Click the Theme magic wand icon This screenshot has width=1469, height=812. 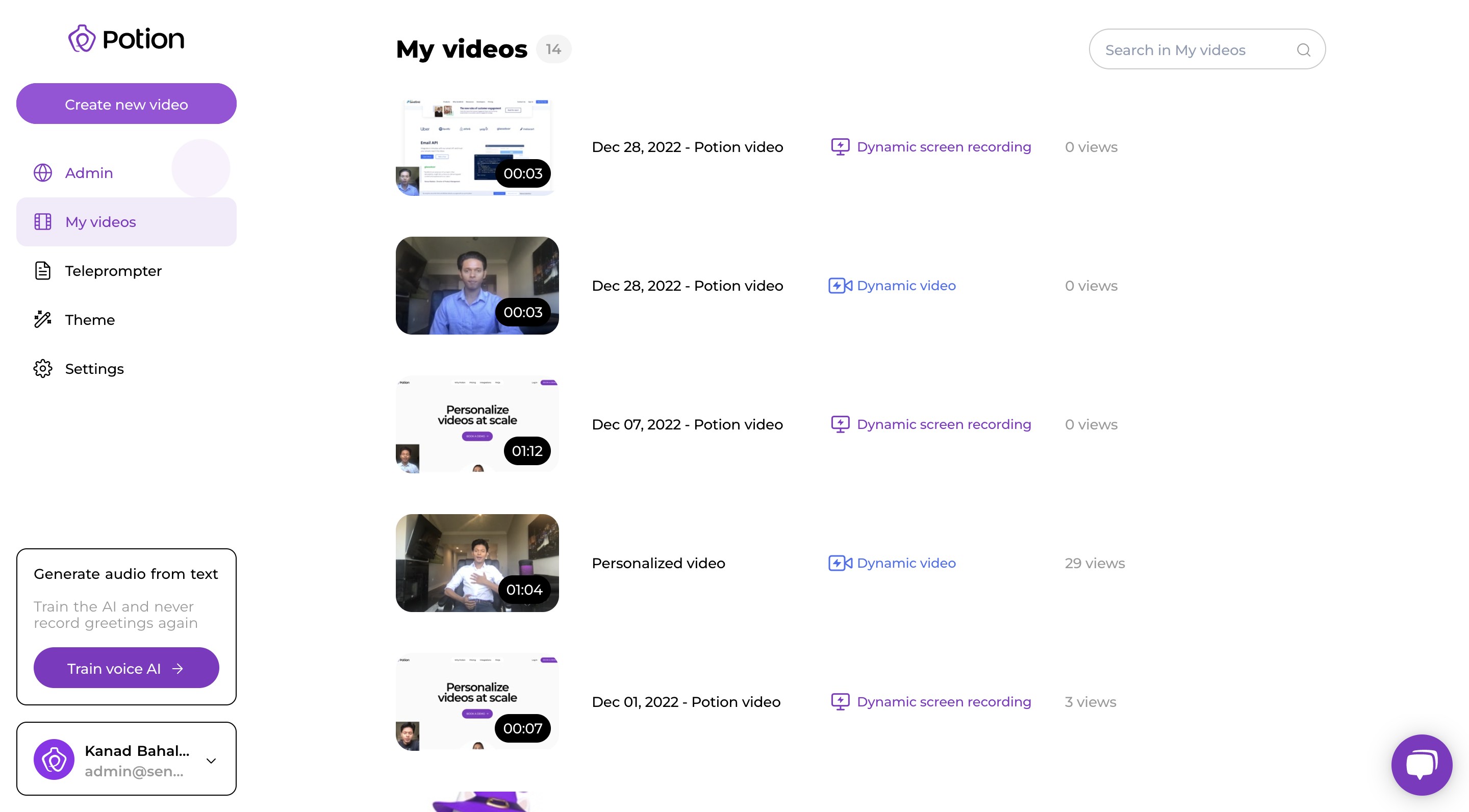coord(43,320)
